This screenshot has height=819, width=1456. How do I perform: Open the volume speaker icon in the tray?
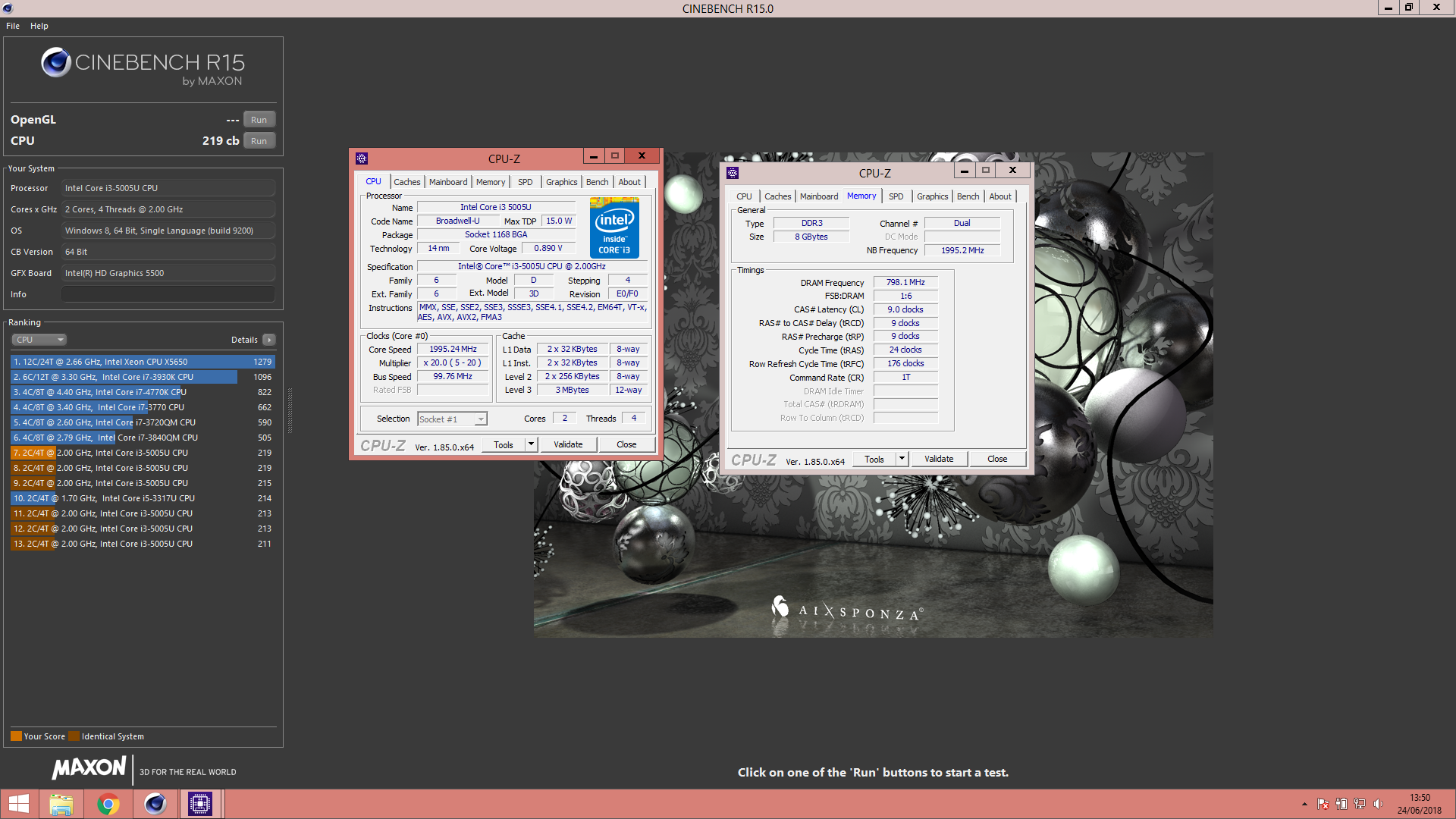[1378, 804]
